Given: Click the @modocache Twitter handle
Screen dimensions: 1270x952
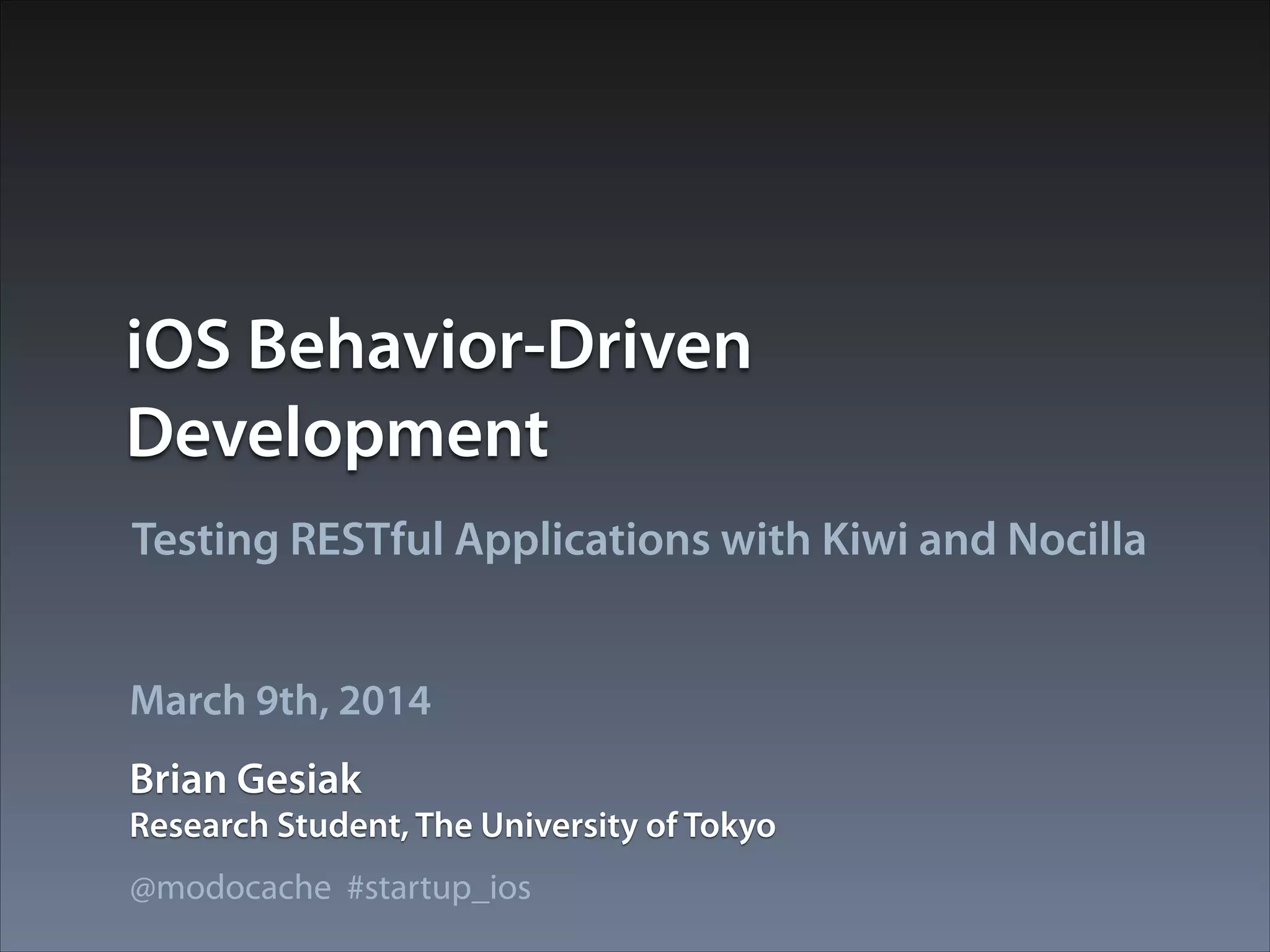Looking at the screenshot, I should click(x=230, y=888).
